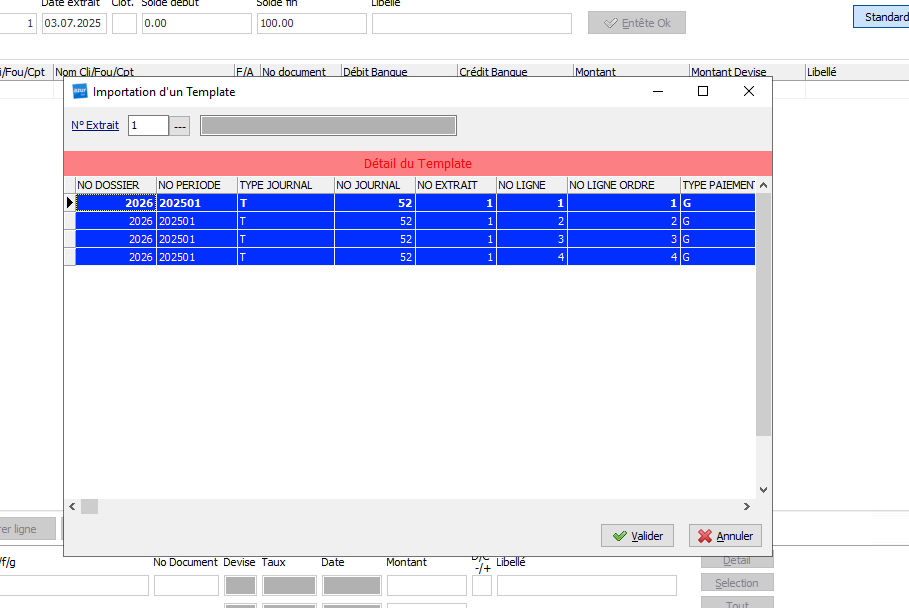Click the bottom Libellé input field

587,585
